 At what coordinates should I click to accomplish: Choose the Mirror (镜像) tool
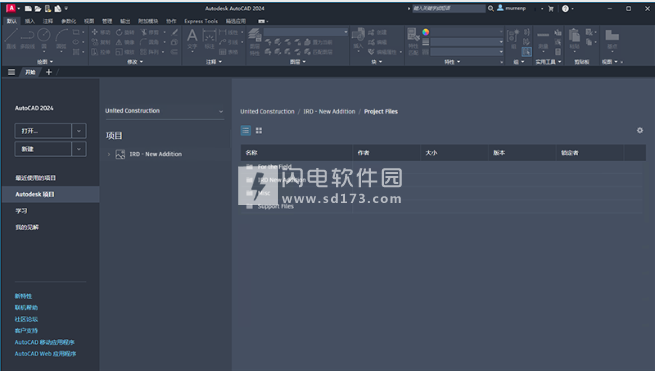(125, 42)
